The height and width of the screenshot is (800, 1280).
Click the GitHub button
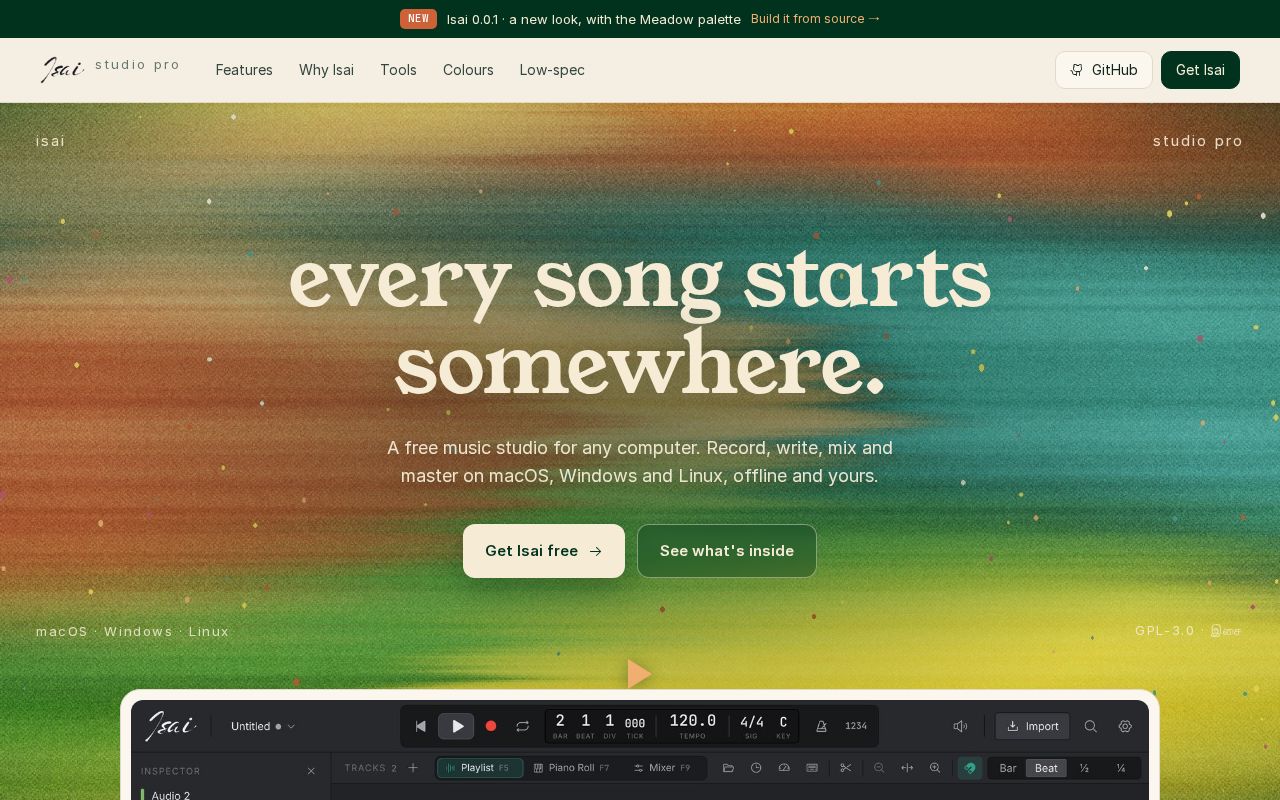pos(1104,70)
